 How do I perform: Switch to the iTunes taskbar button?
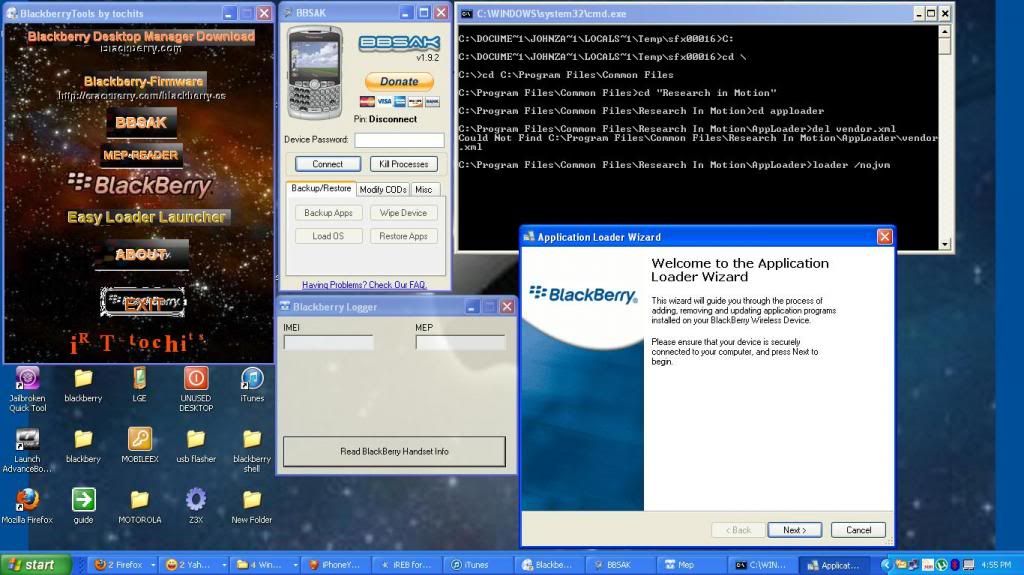click(477, 565)
